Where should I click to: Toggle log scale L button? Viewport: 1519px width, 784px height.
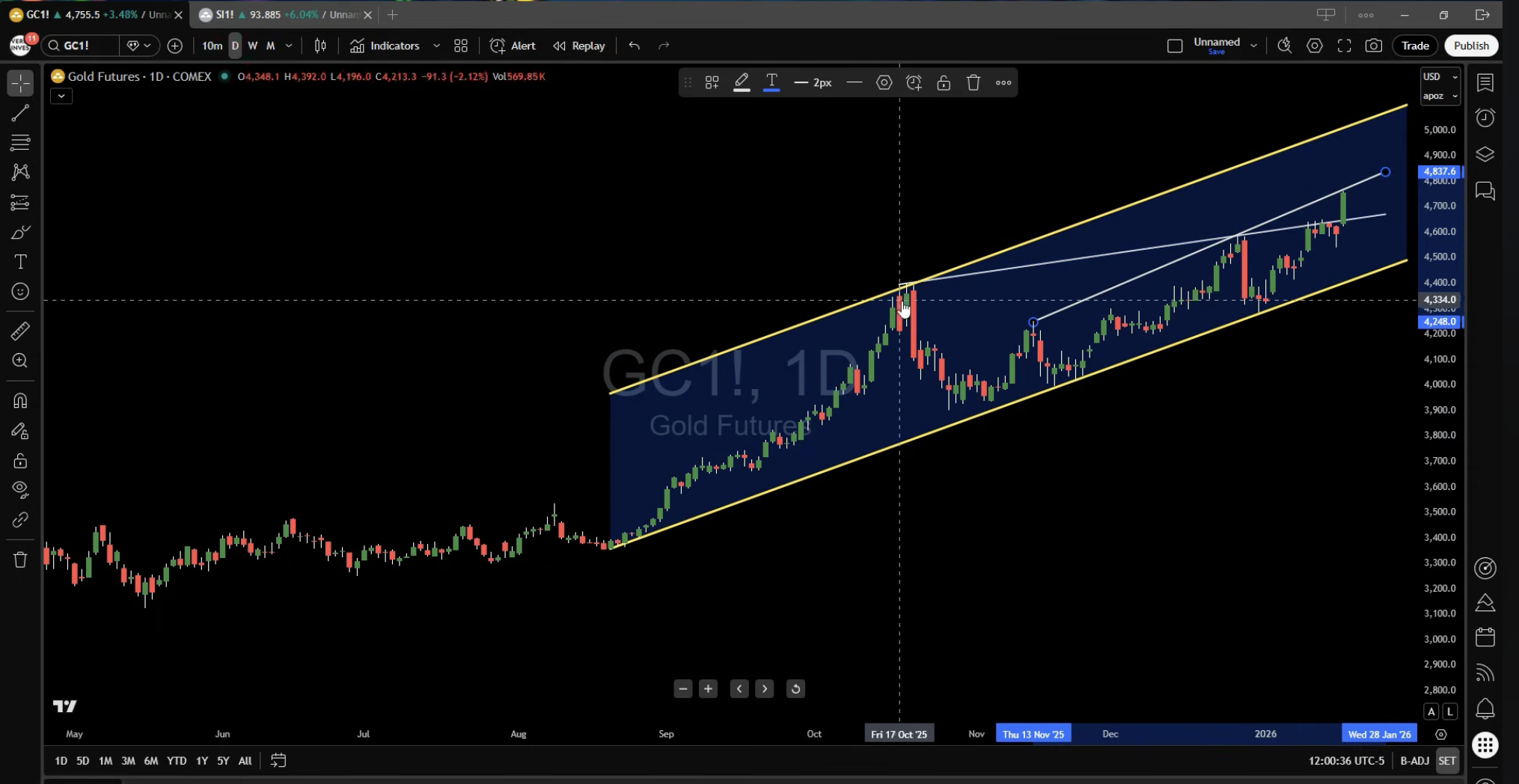tap(1449, 711)
